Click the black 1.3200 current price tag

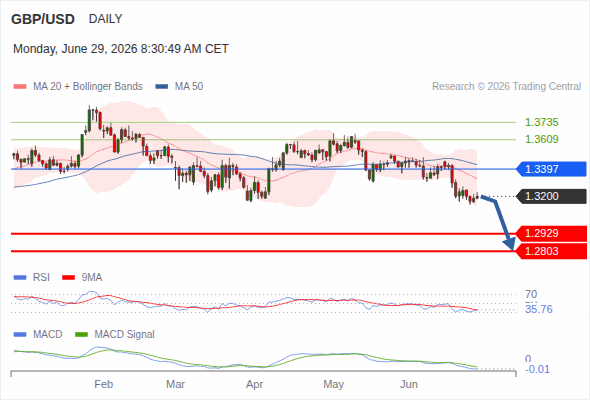(x=551, y=196)
